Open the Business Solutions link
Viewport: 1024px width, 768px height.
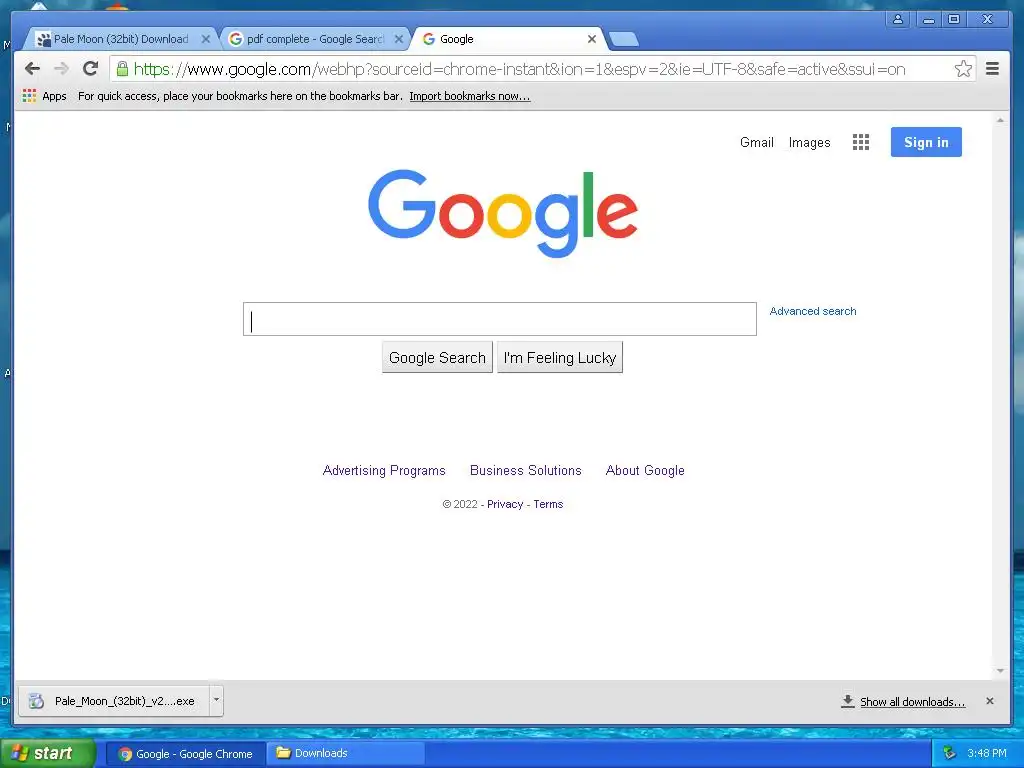(526, 470)
